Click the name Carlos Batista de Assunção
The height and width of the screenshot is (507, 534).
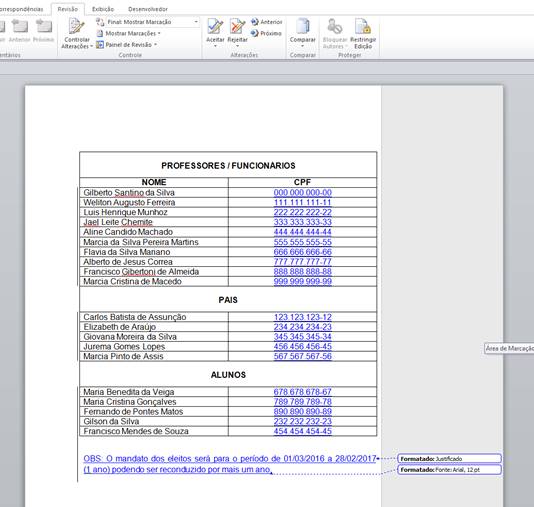[x=135, y=317]
